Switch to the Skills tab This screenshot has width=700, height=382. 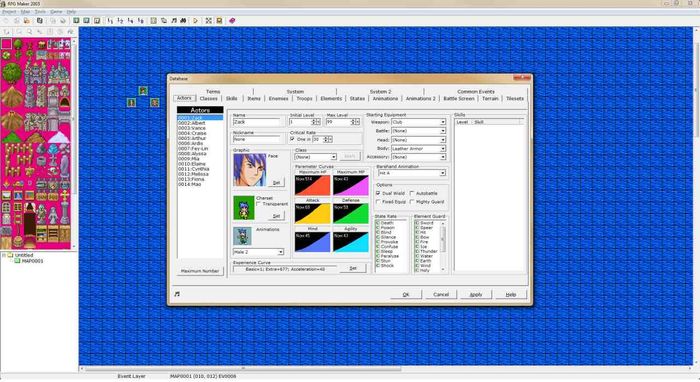(x=231, y=98)
